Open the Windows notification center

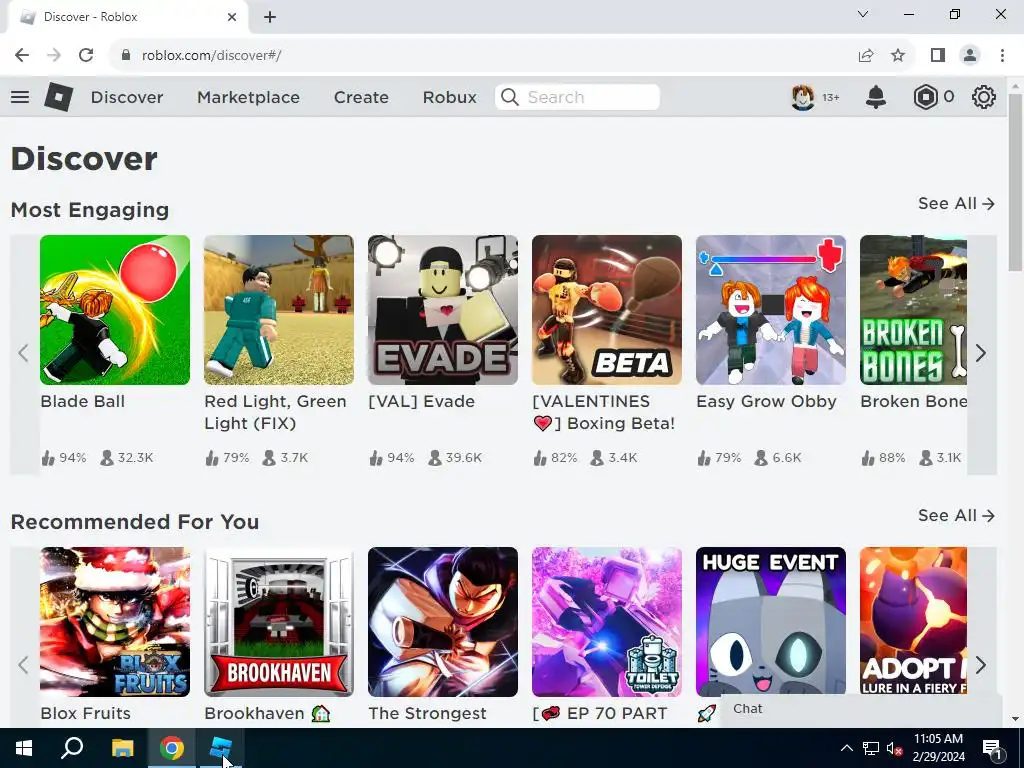992,748
